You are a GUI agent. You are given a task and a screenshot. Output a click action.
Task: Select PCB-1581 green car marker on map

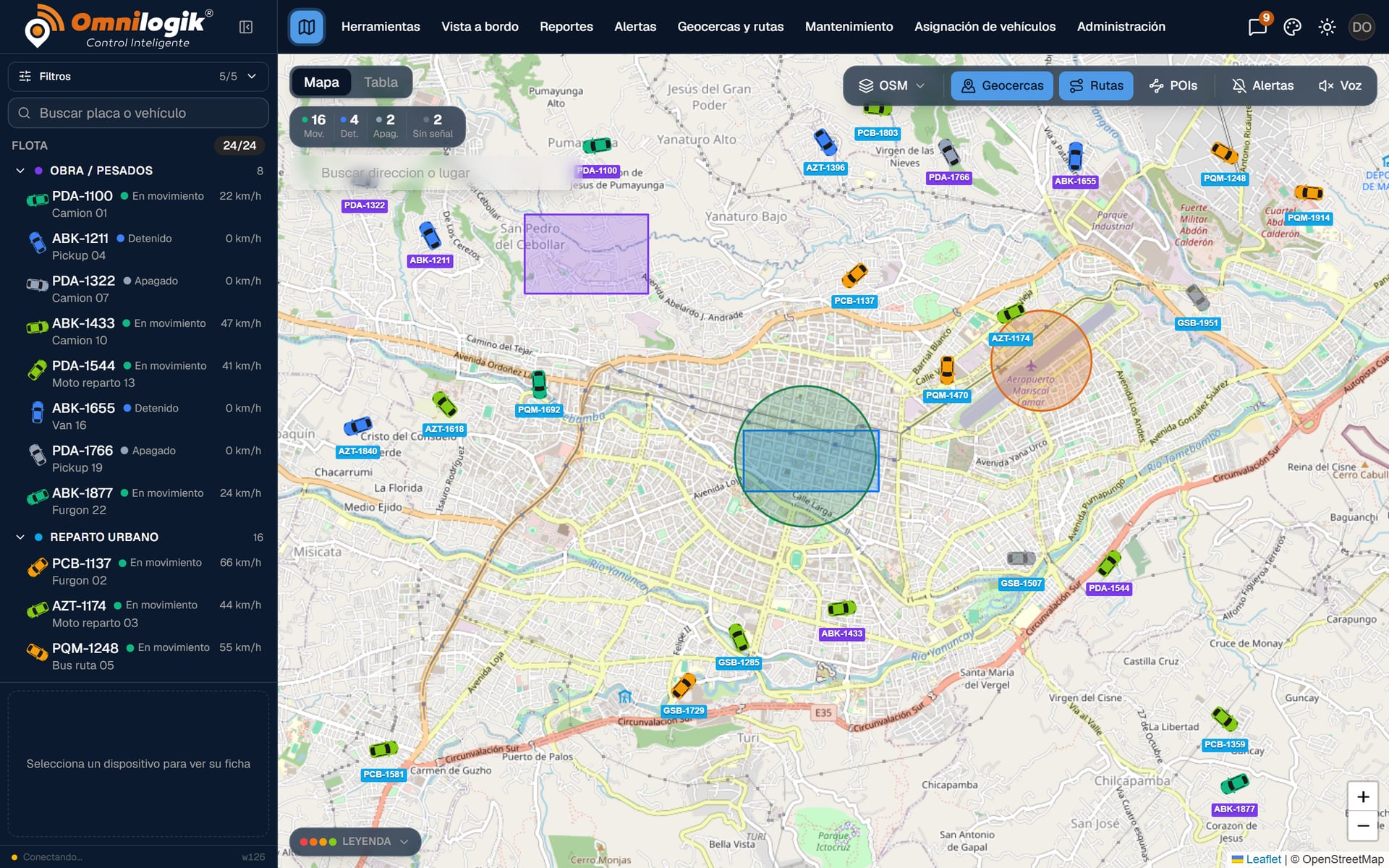pos(383,749)
